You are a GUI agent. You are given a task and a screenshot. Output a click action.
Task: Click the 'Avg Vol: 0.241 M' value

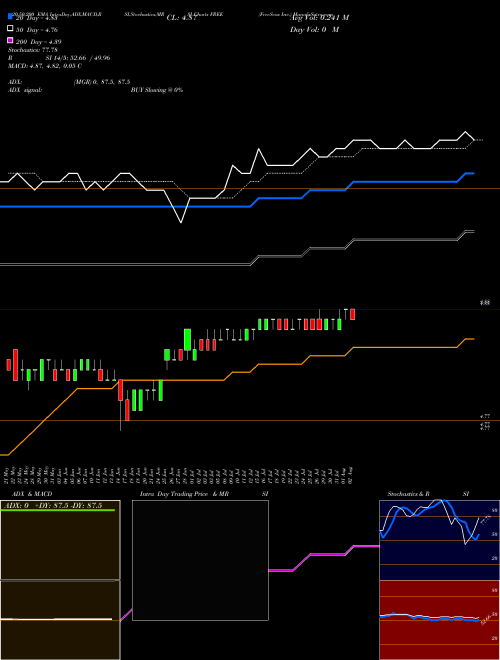(319, 18)
